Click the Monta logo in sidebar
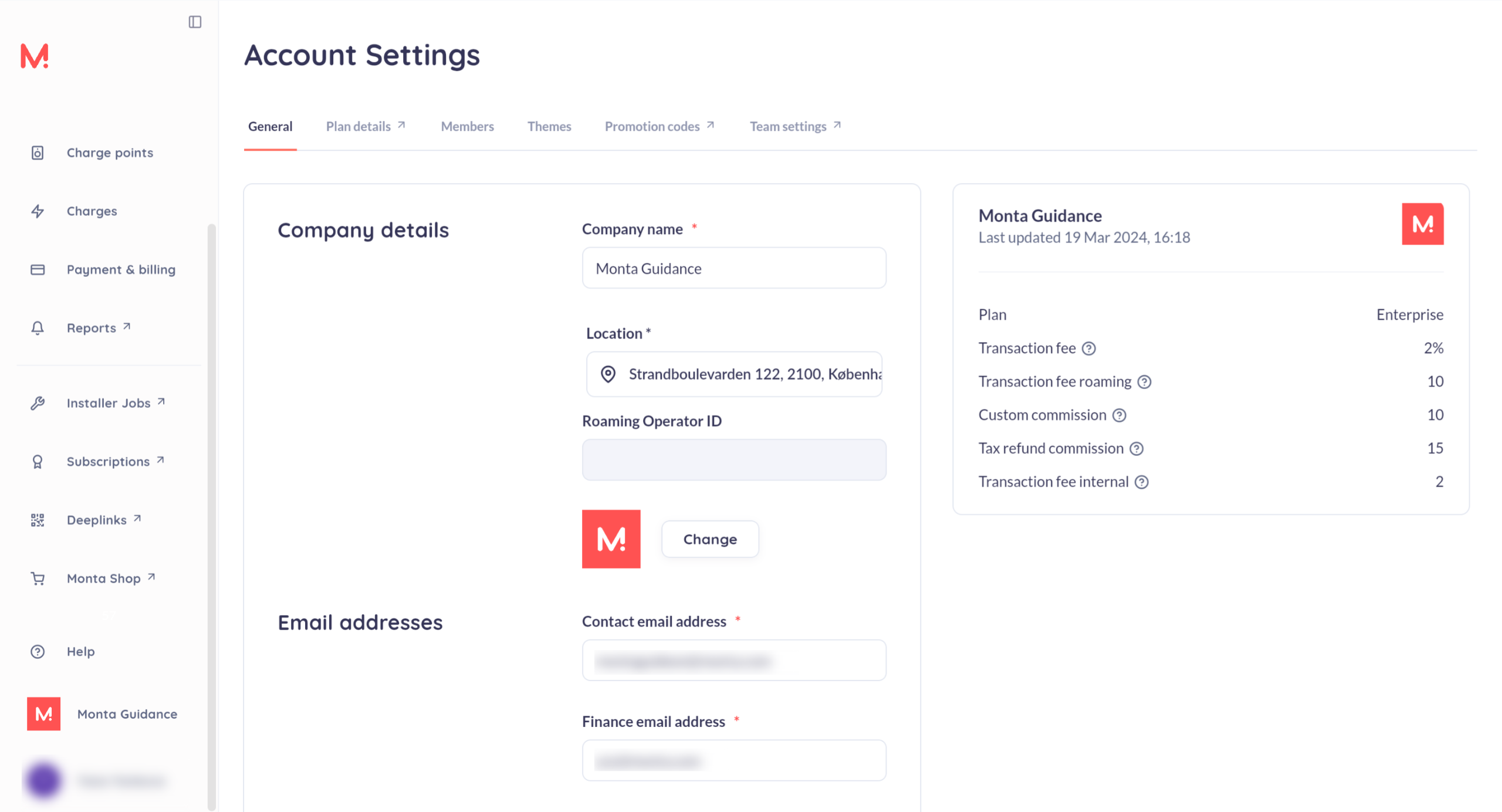Screen dimensions: 1502x812 click(x=34, y=56)
